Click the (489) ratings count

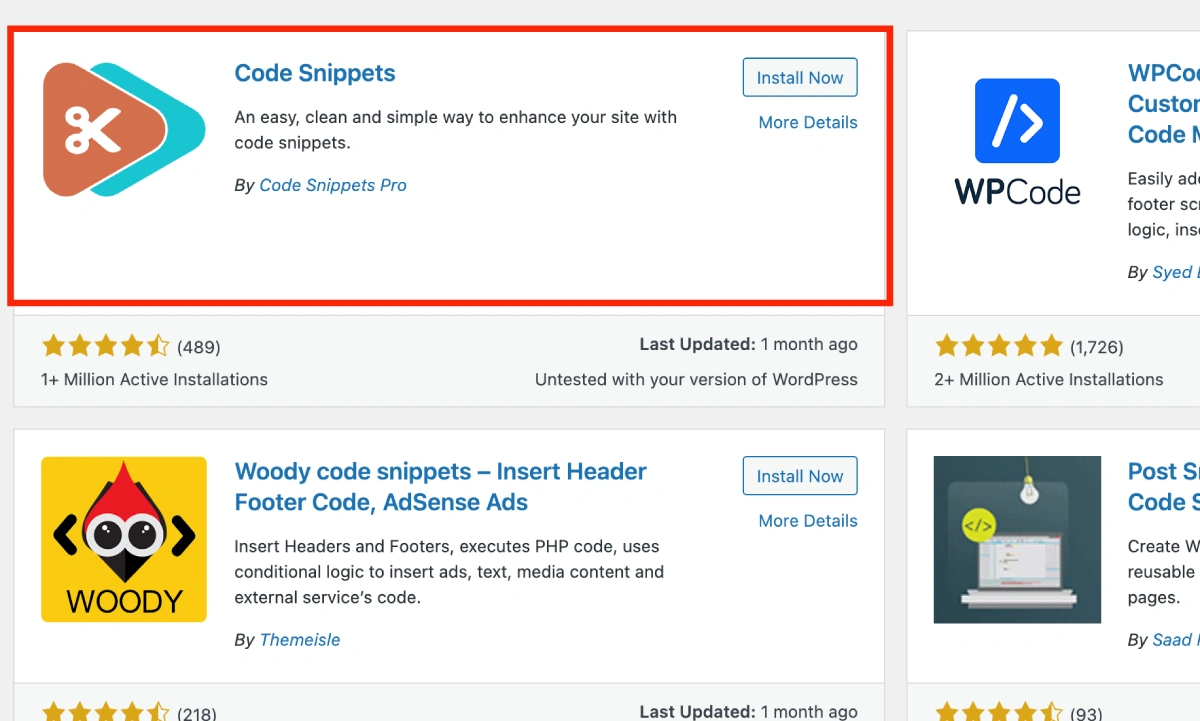[199, 347]
